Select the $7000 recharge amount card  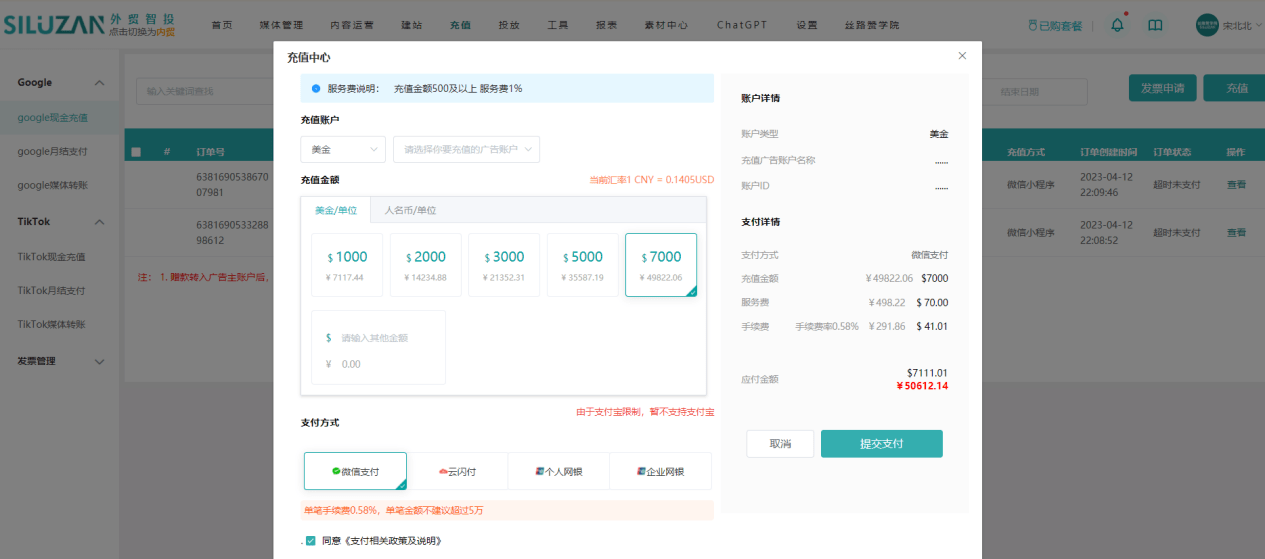click(660, 265)
